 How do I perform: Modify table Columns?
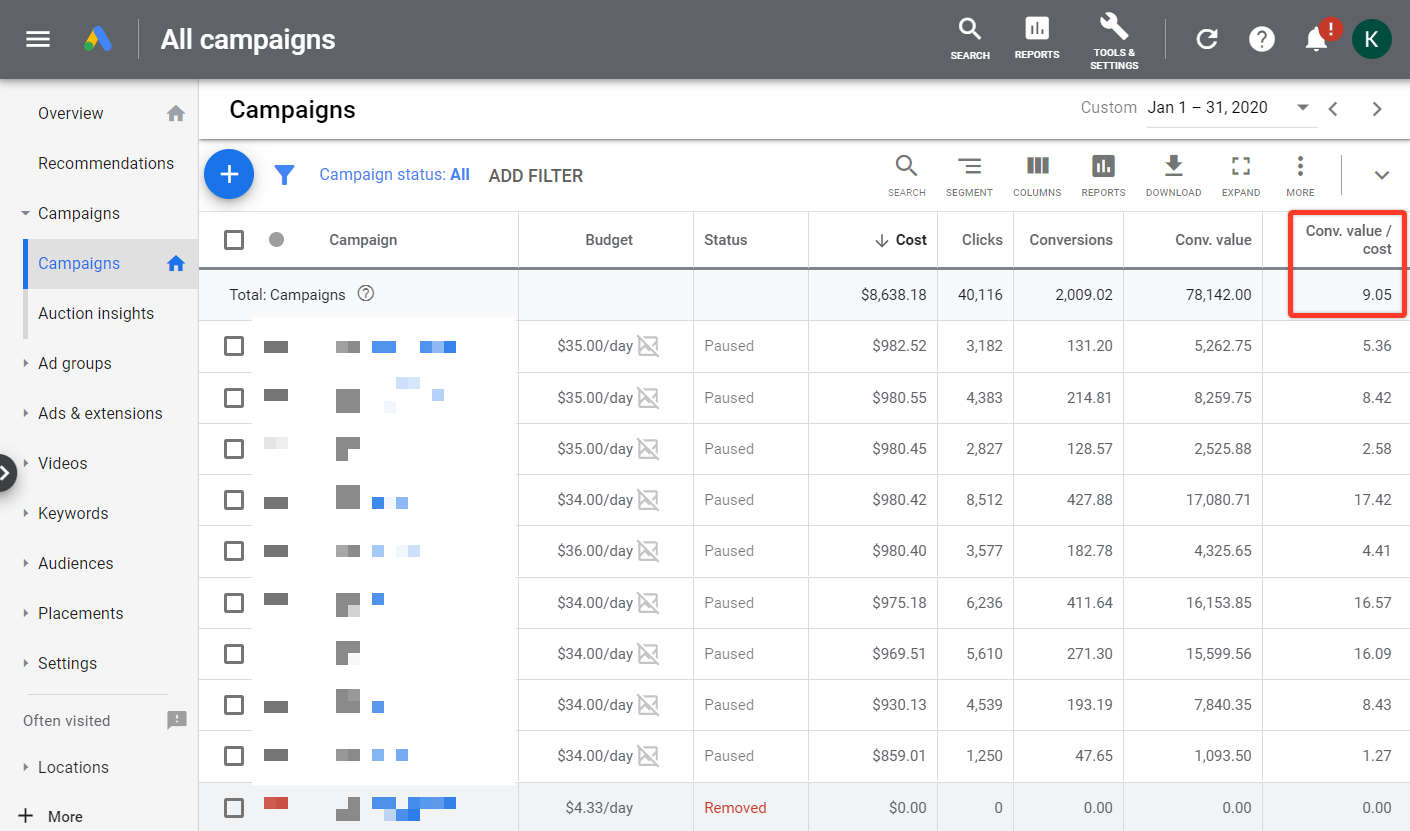point(1037,175)
